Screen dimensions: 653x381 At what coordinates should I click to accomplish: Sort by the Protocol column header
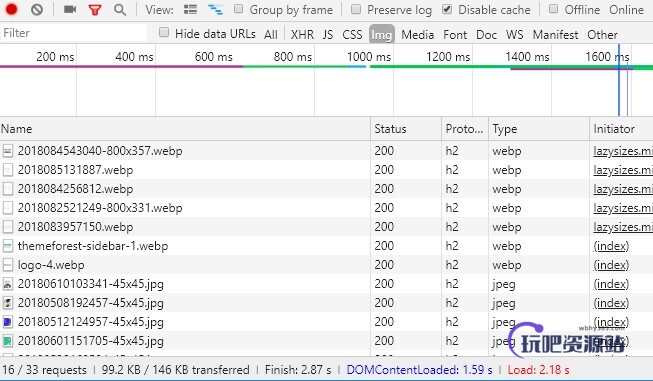pyautogui.click(x=465, y=129)
